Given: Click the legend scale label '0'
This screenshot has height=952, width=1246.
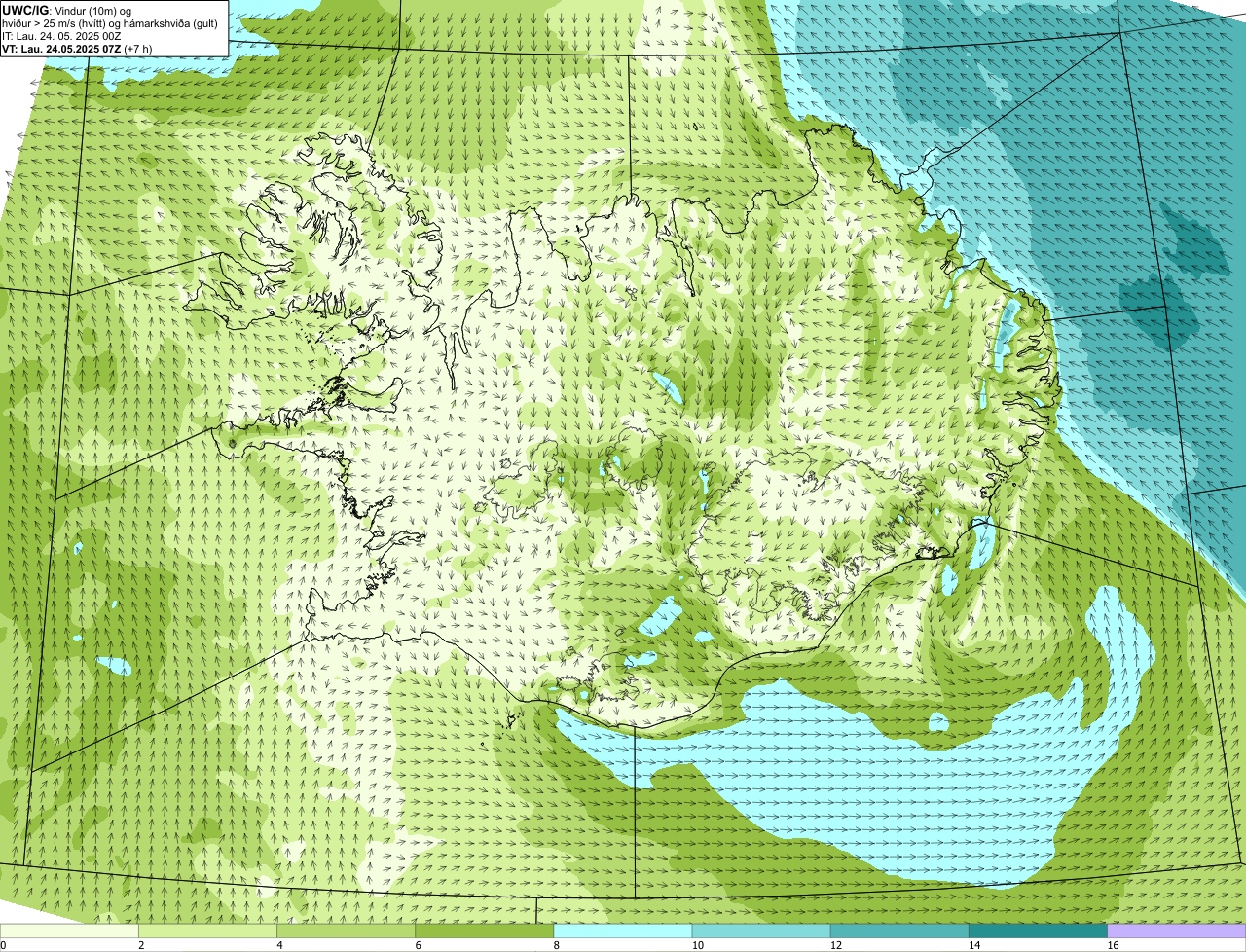Looking at the screenshot, I should coord(3,945).
